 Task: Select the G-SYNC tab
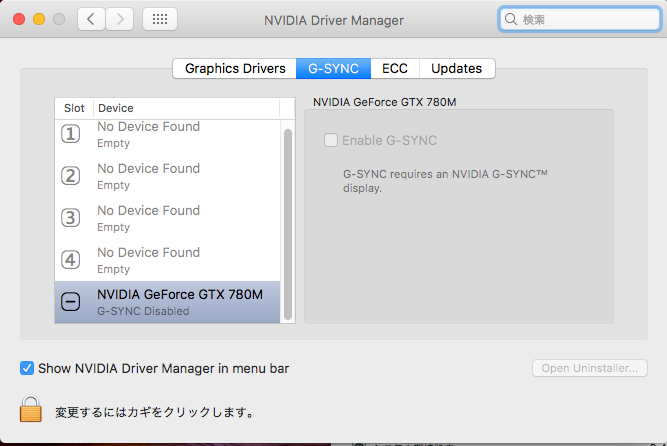[x=334, y=68]
